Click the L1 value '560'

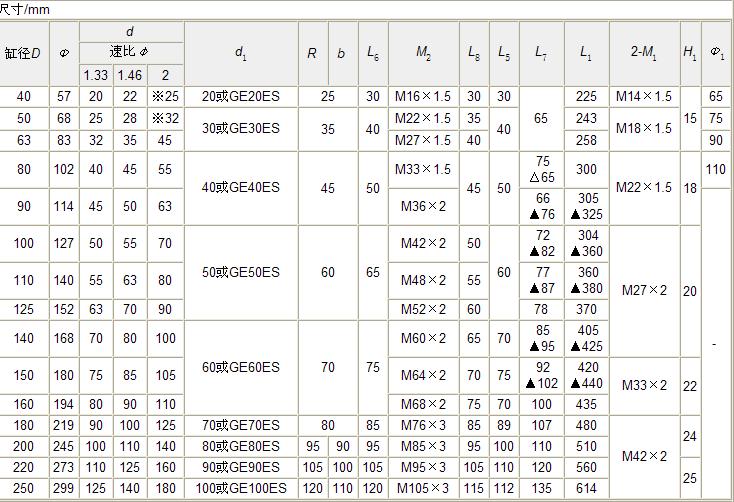click(x=587, y=468)
